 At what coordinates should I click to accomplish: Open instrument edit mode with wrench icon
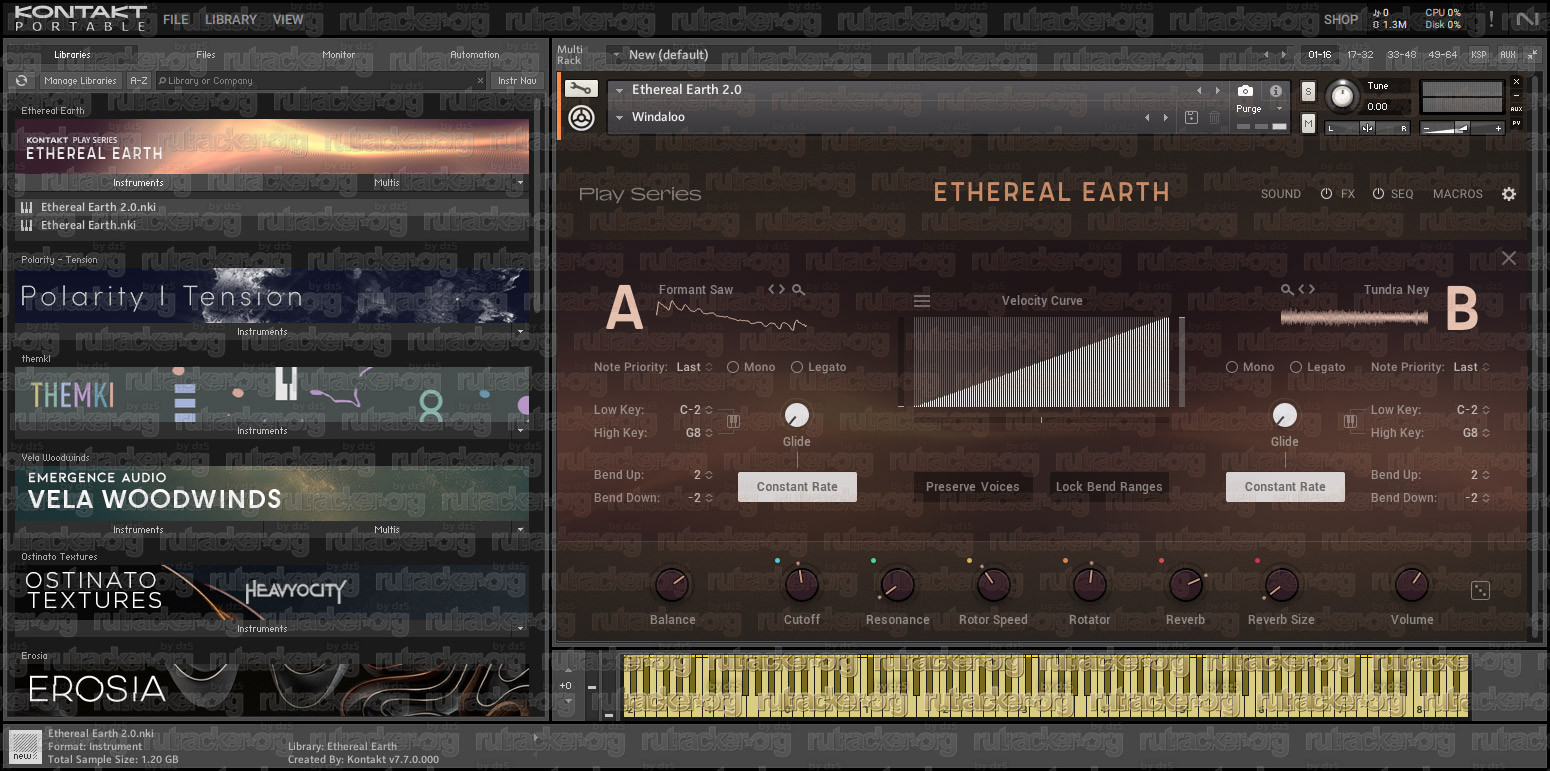(x=580, y=89)
